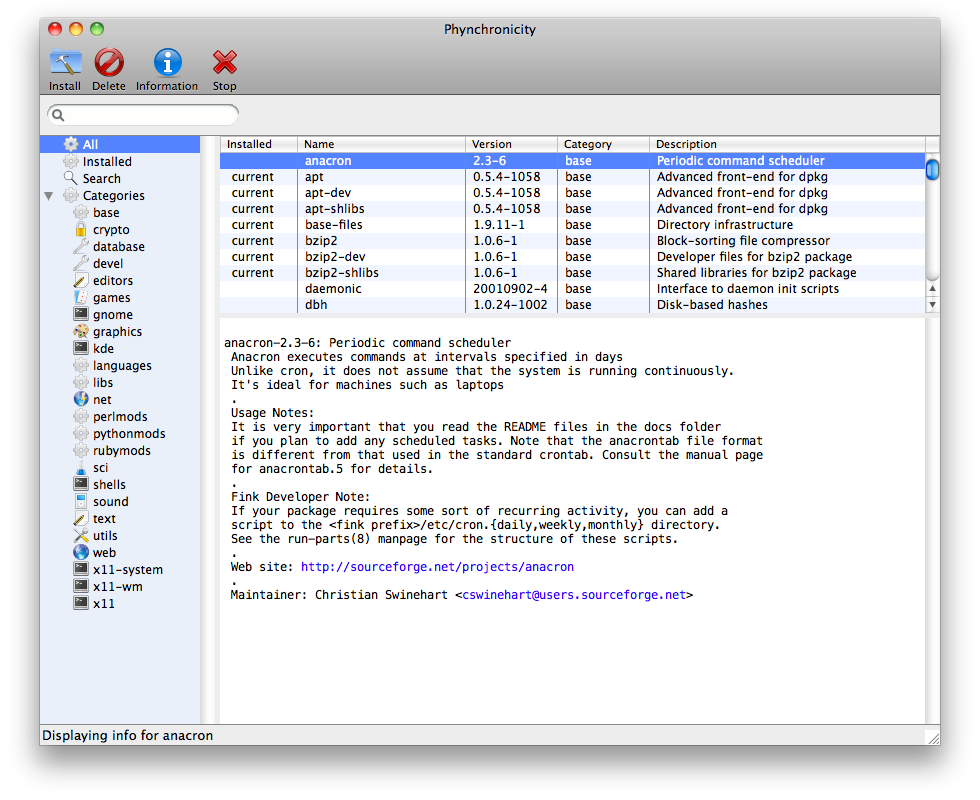Click the sound iPod icon
Screen dimensions: 980x800
click(81, 501)
